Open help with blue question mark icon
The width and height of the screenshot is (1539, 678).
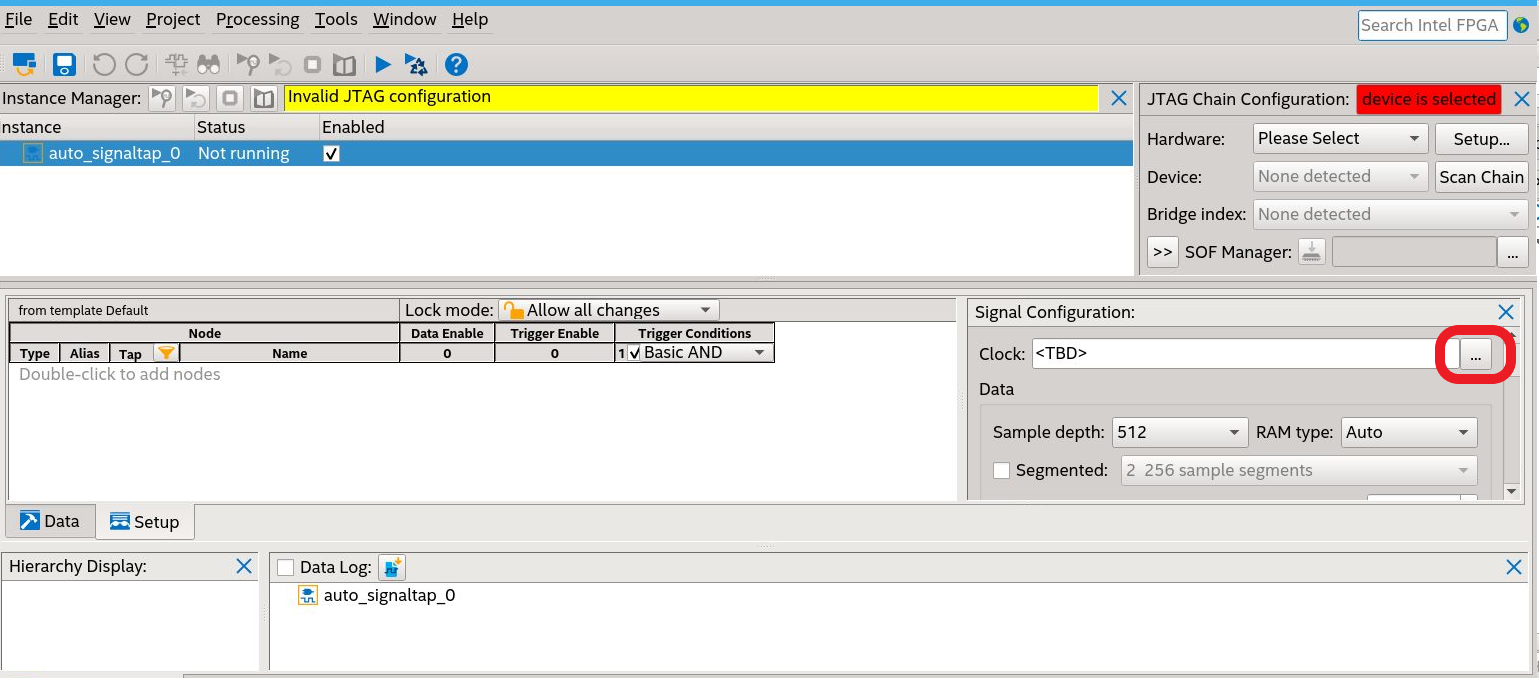point(456,65)
